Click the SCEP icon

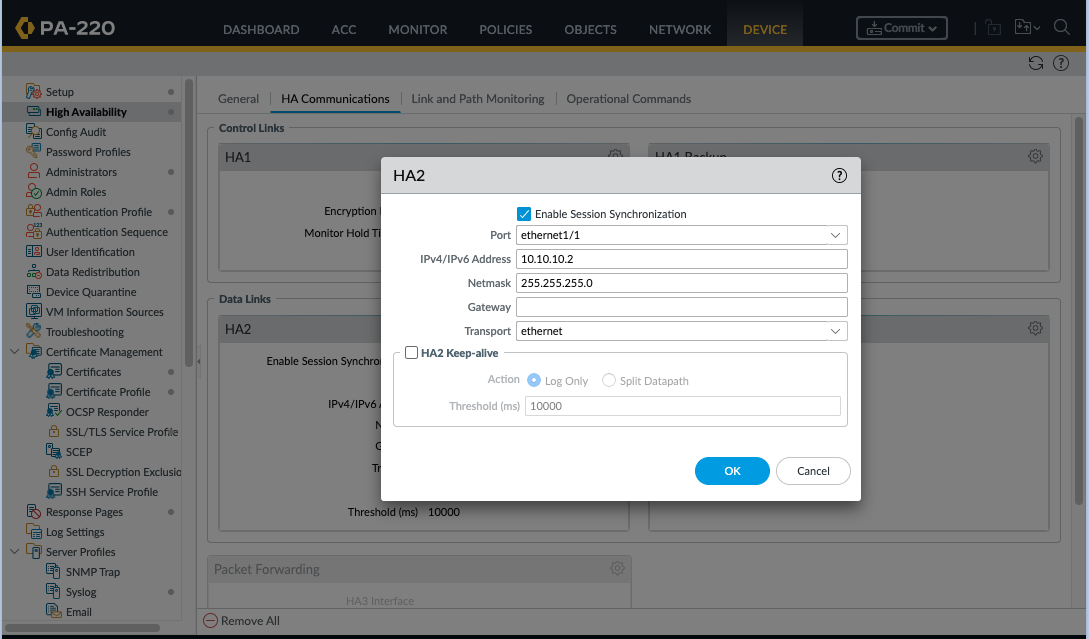point(53,451)
